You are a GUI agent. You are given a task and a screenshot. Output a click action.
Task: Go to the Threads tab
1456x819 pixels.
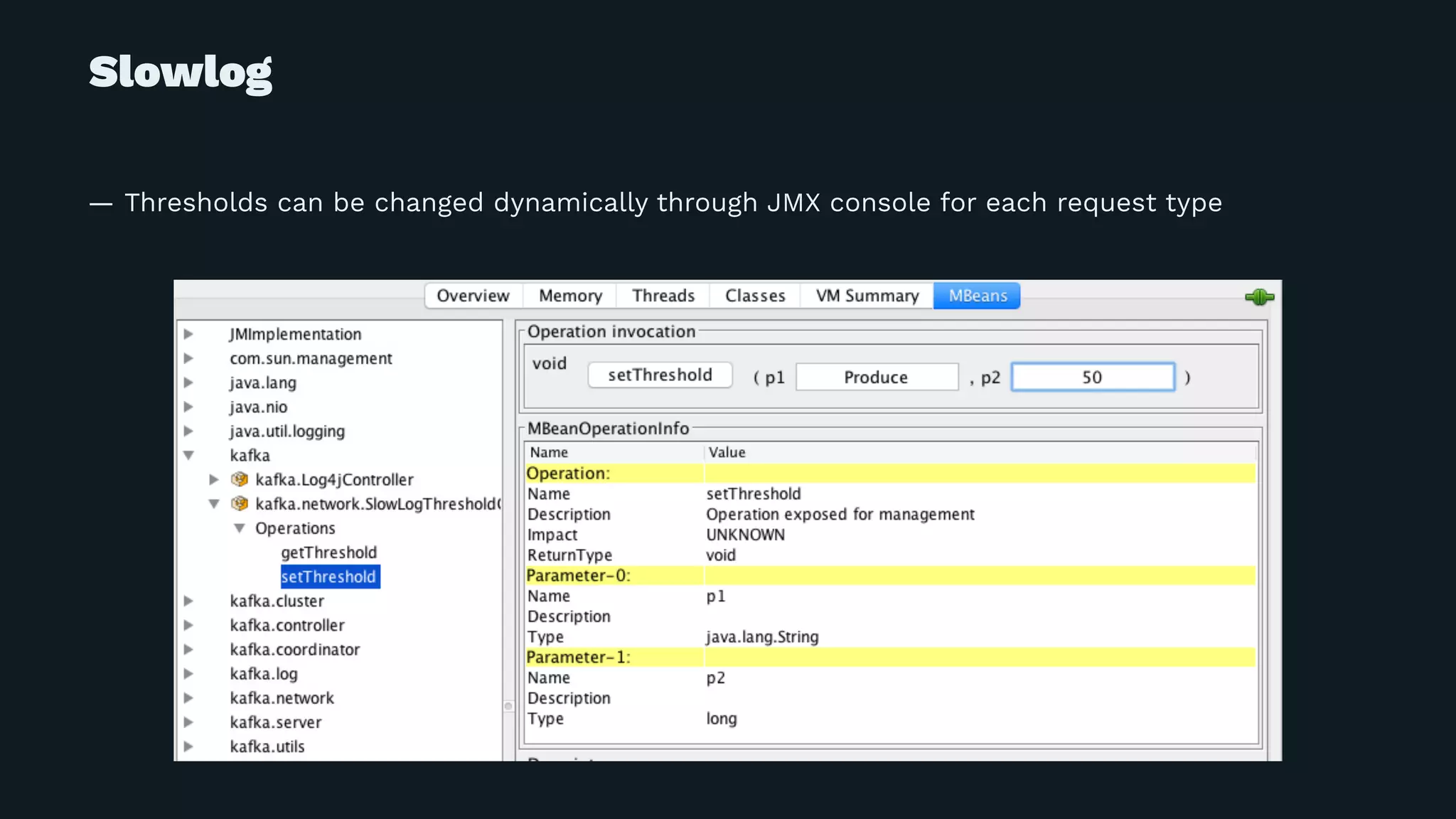point(663,296)
